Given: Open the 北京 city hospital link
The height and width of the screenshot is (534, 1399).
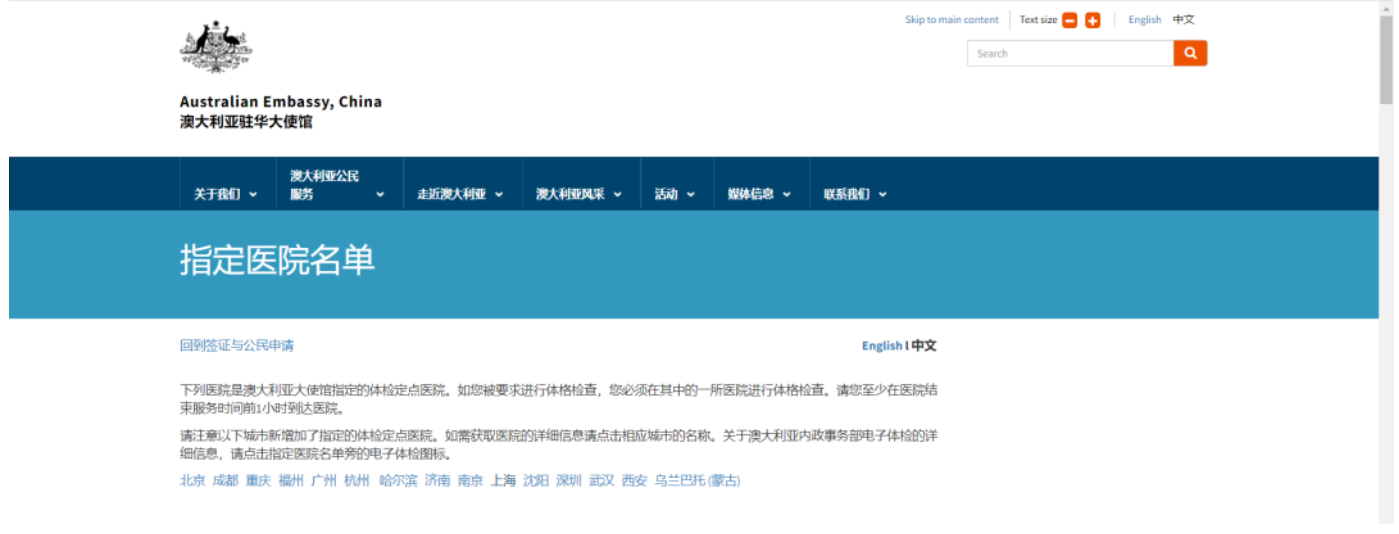Looking at the screenshot, I should 192,481.
